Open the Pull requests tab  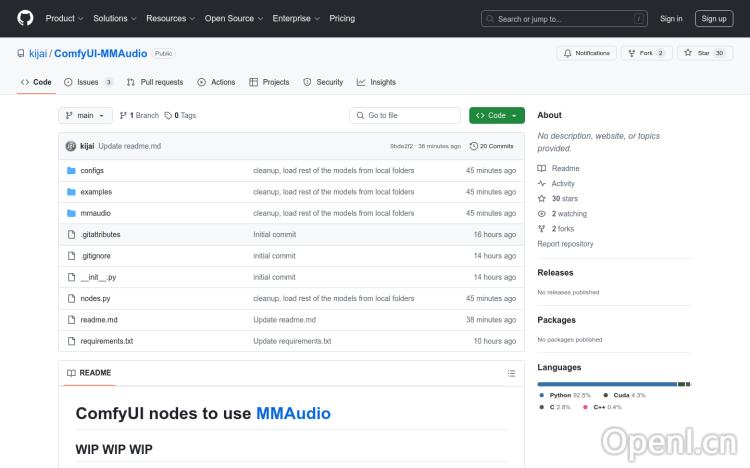(155, 82)
